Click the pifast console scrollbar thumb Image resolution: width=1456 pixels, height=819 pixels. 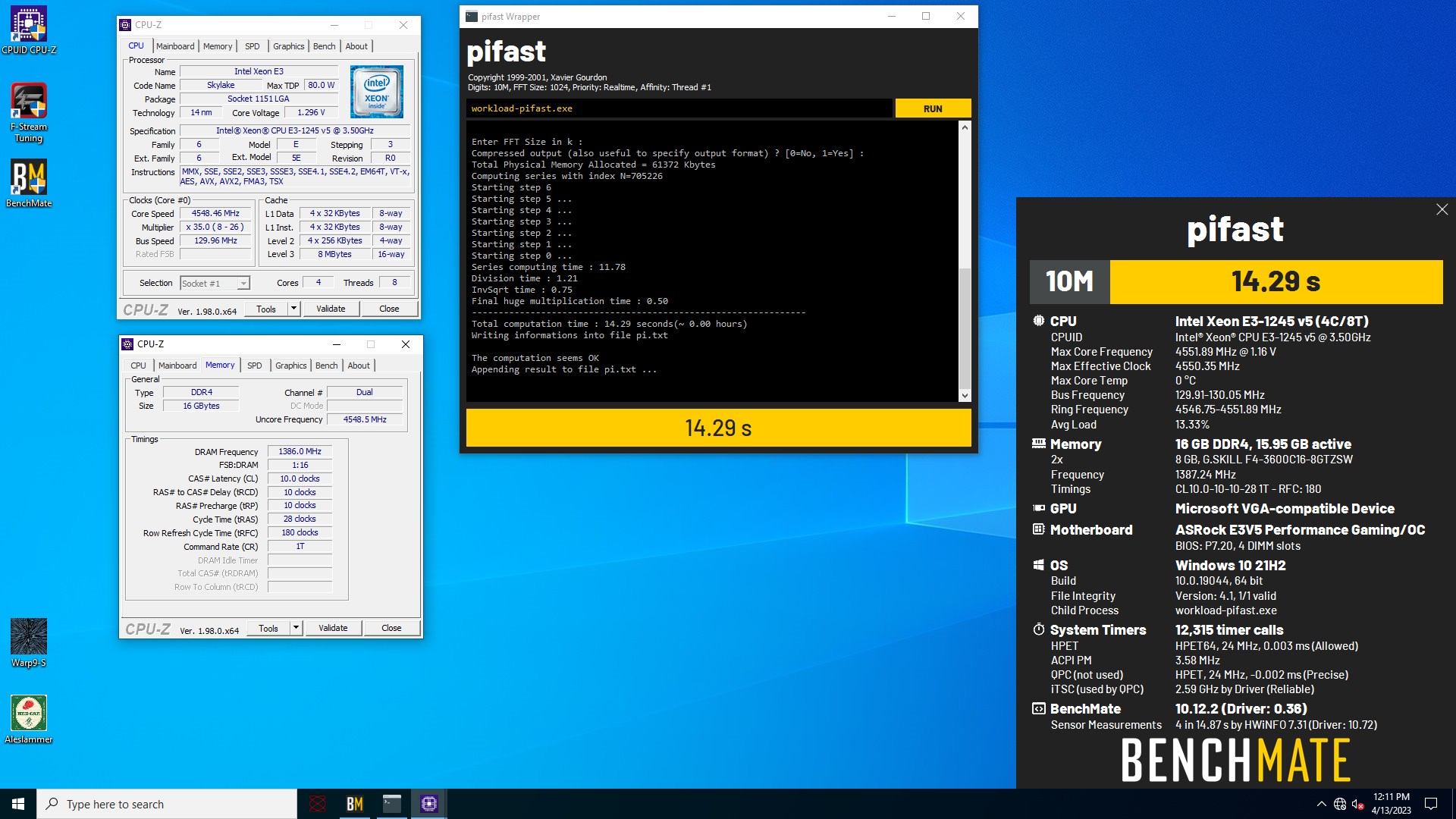(x=965, y=328)
